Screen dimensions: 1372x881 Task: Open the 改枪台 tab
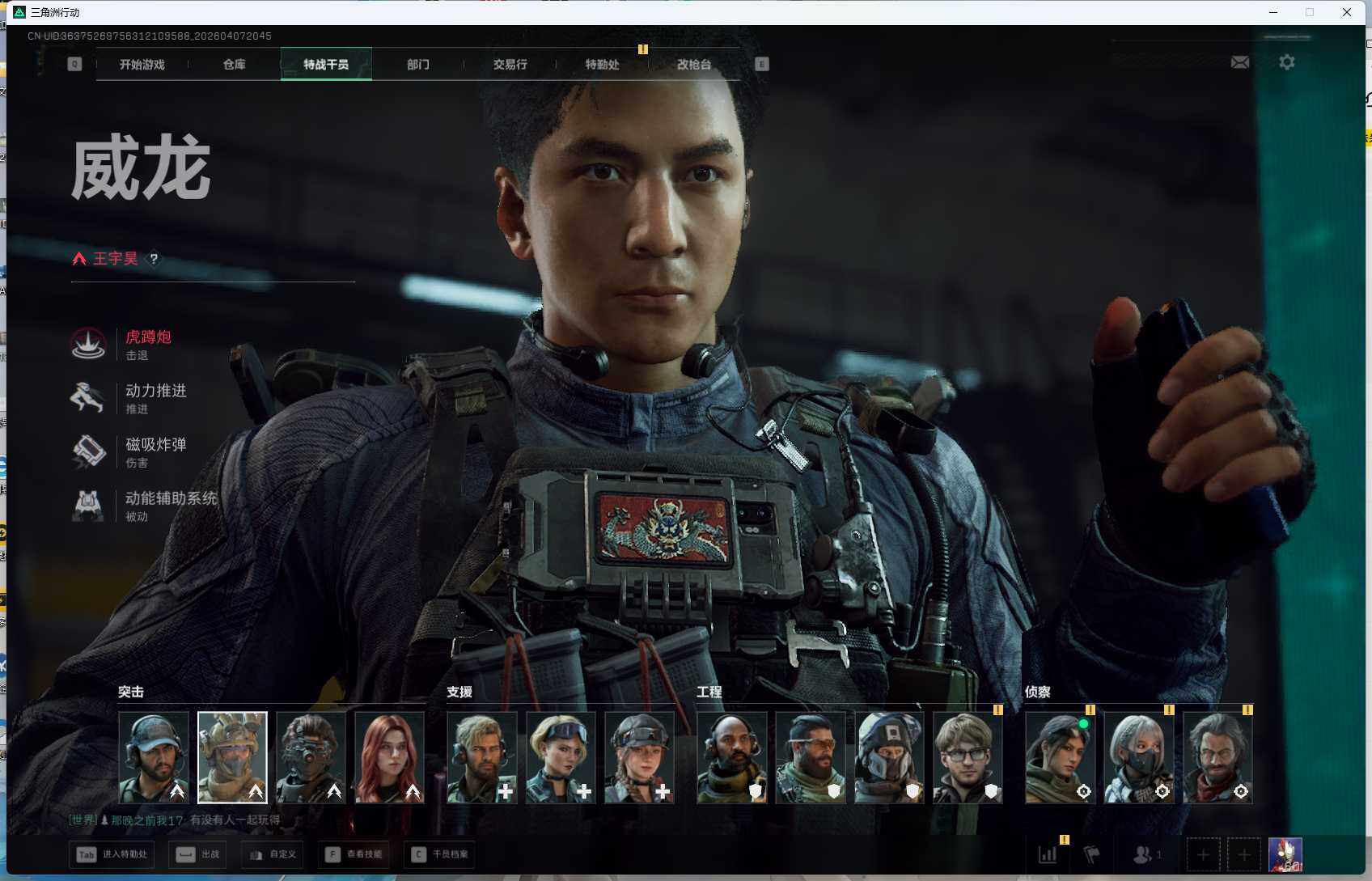(694, 65)
